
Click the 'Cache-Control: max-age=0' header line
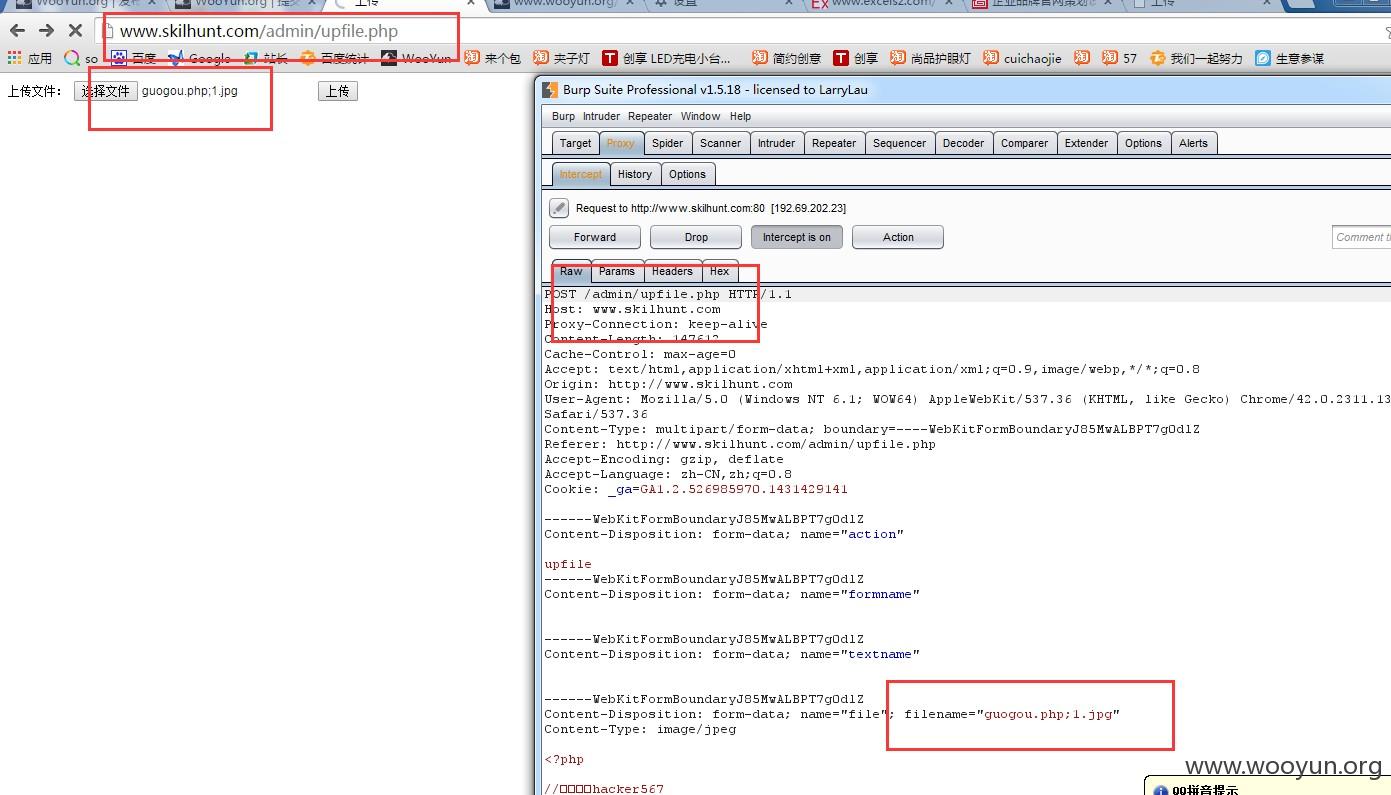[x=640, y=354]
